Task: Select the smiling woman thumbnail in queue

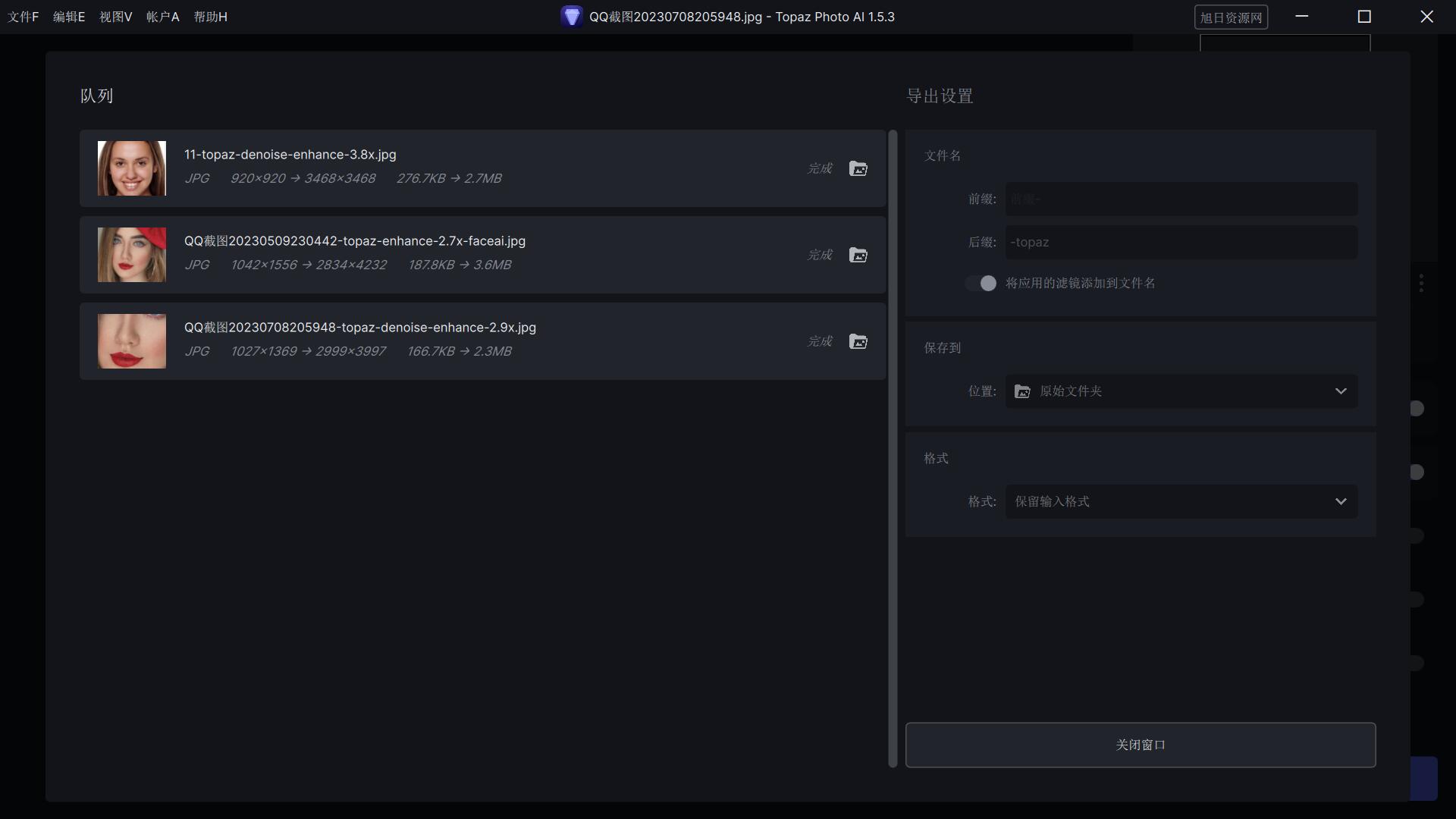Action: coord(132,168)
